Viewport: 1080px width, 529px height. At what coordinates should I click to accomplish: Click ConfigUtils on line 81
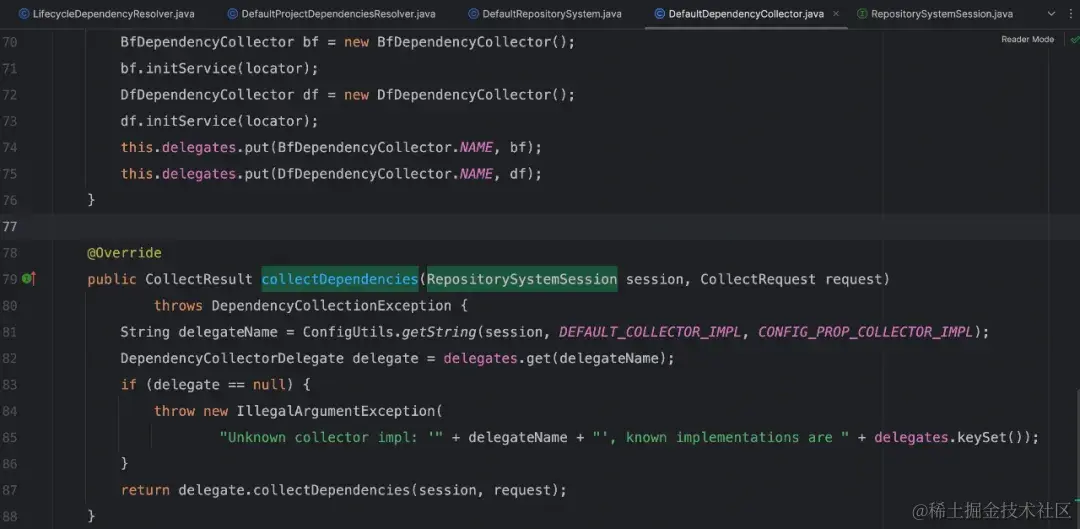coord(348,332)
